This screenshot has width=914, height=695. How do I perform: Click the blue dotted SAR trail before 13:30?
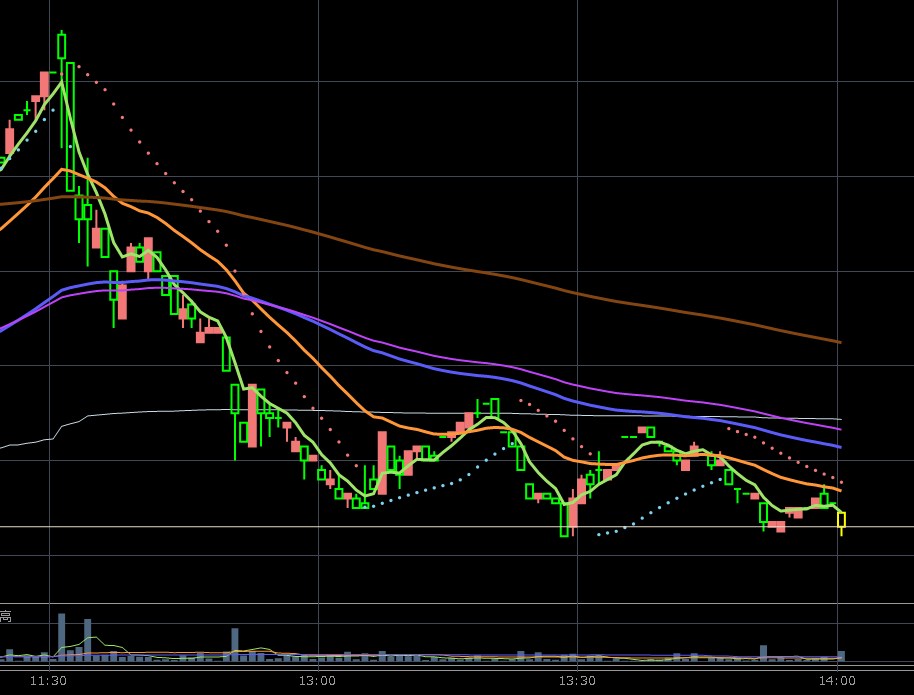click(x=450, y=482)
